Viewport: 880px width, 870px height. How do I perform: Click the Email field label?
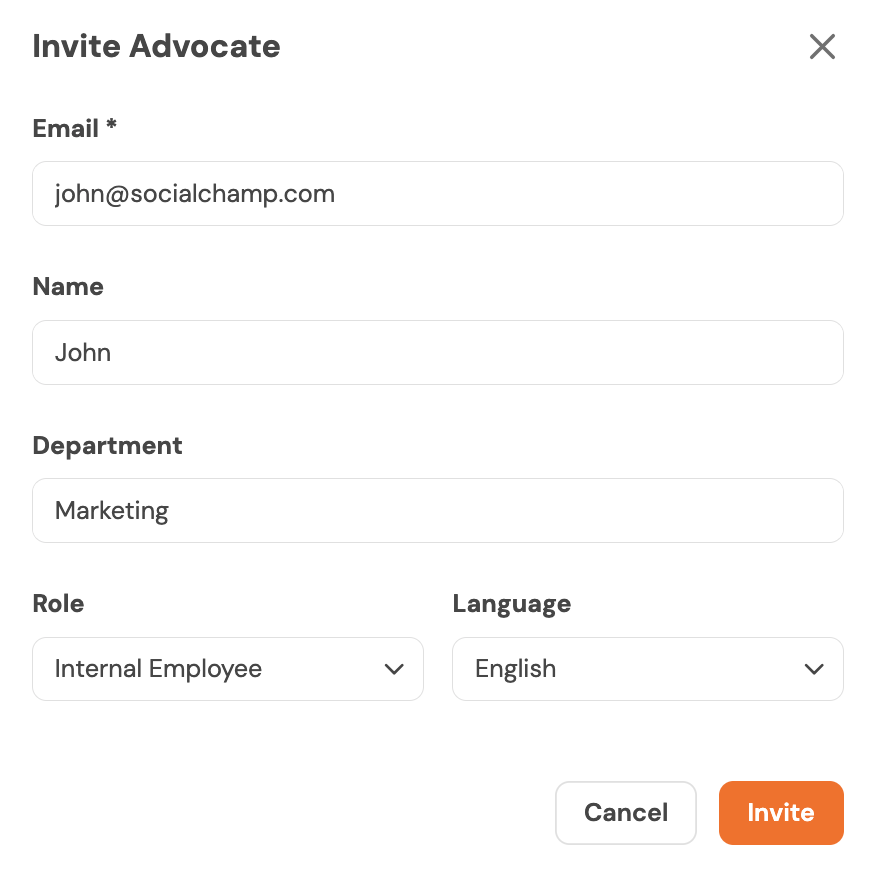[65, 129]
